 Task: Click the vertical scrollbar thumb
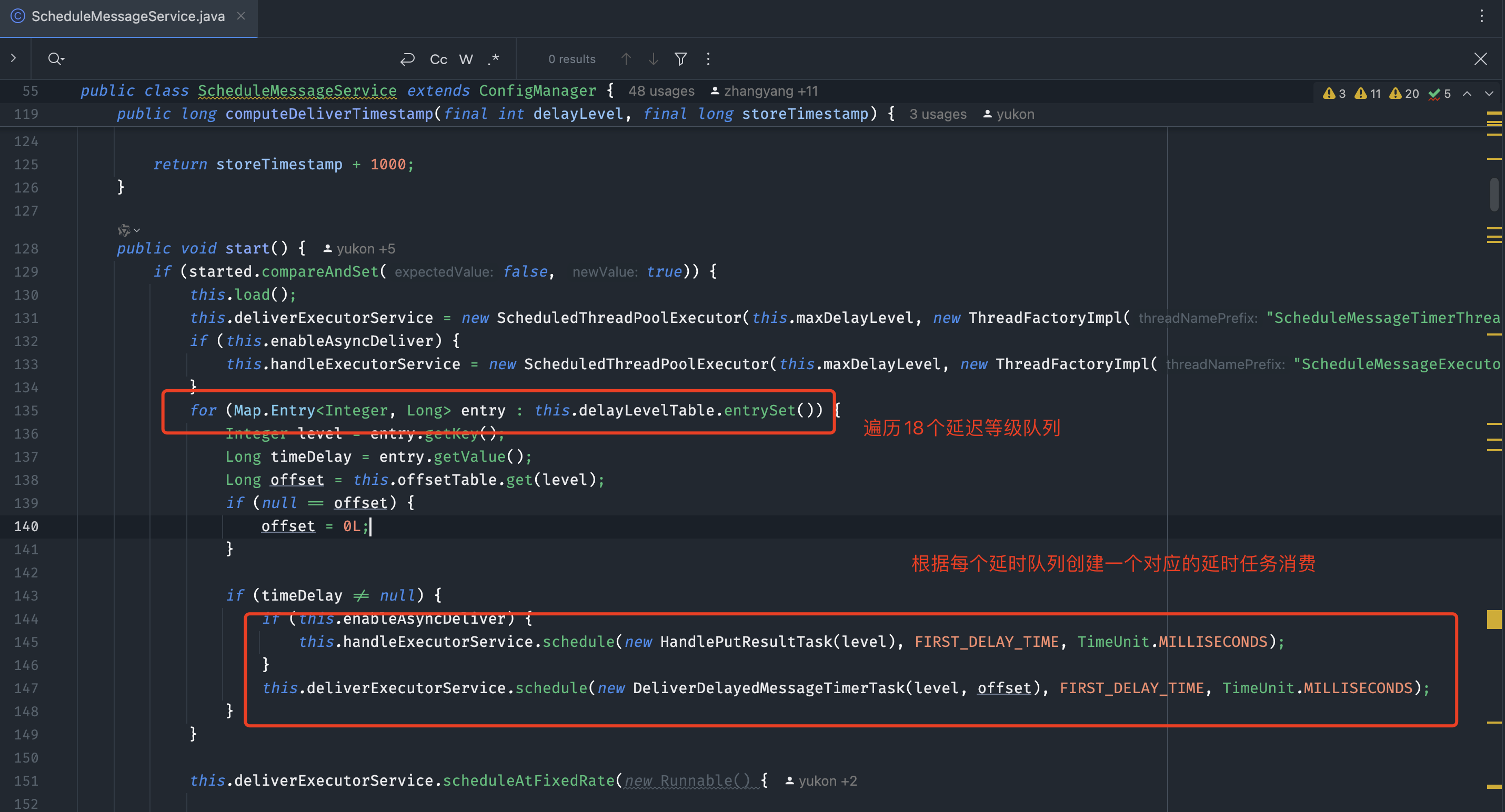[x=1494, y=195]
